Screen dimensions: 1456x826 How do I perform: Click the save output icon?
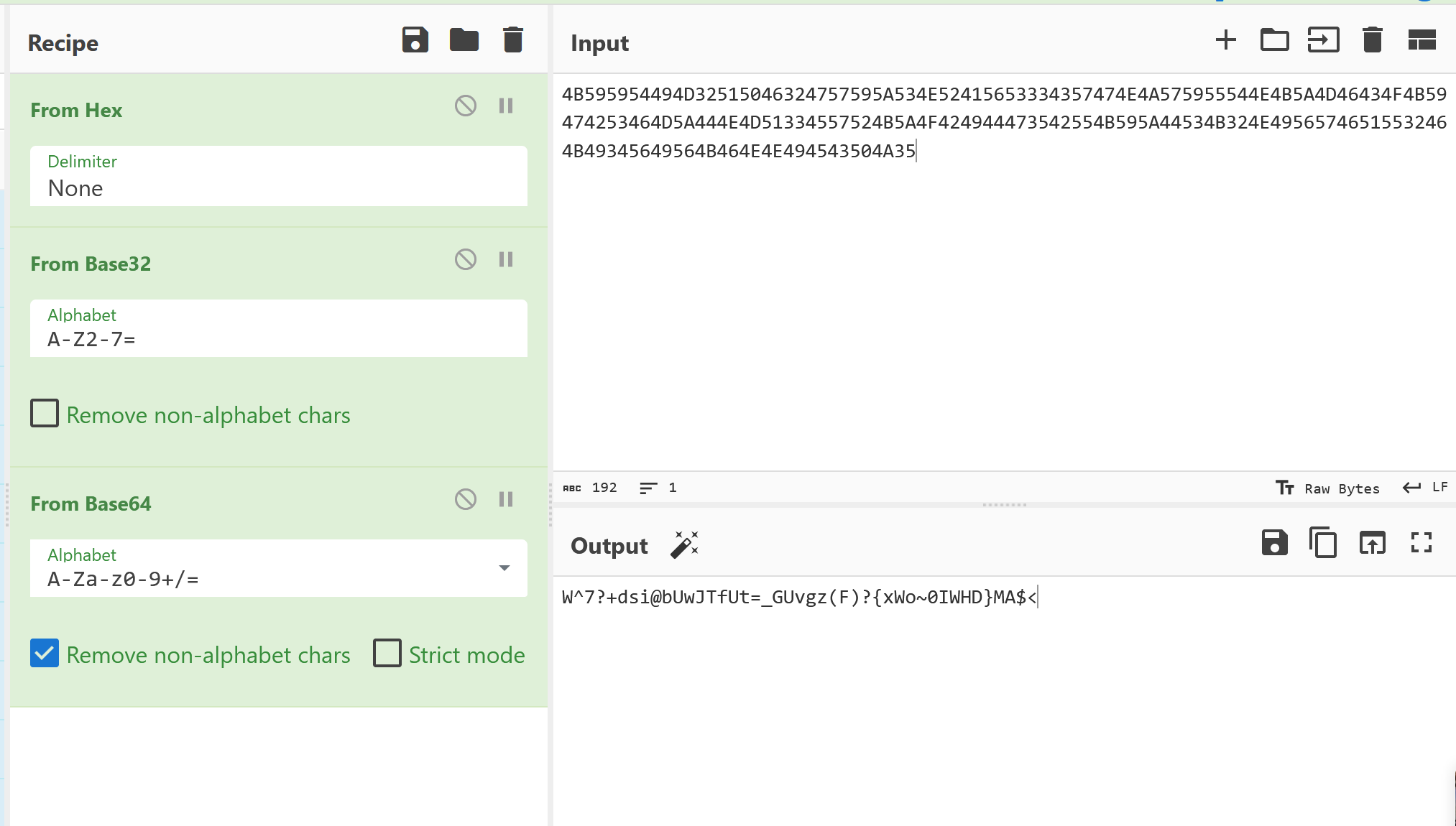click(1274, 543)
